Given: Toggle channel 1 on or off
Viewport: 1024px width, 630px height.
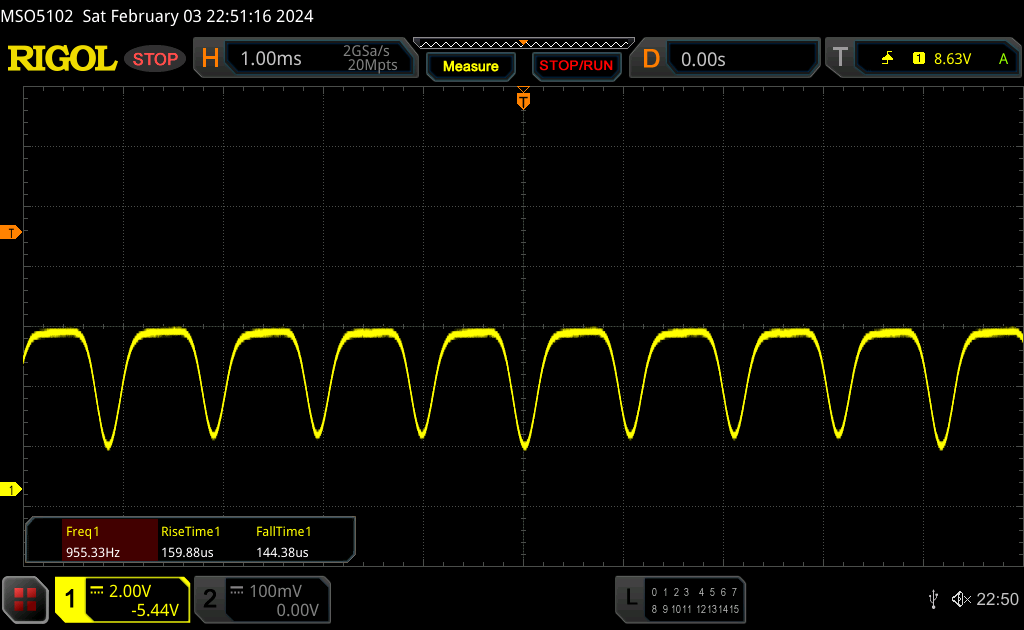Looking at the screenshot, I should point(122,599).
